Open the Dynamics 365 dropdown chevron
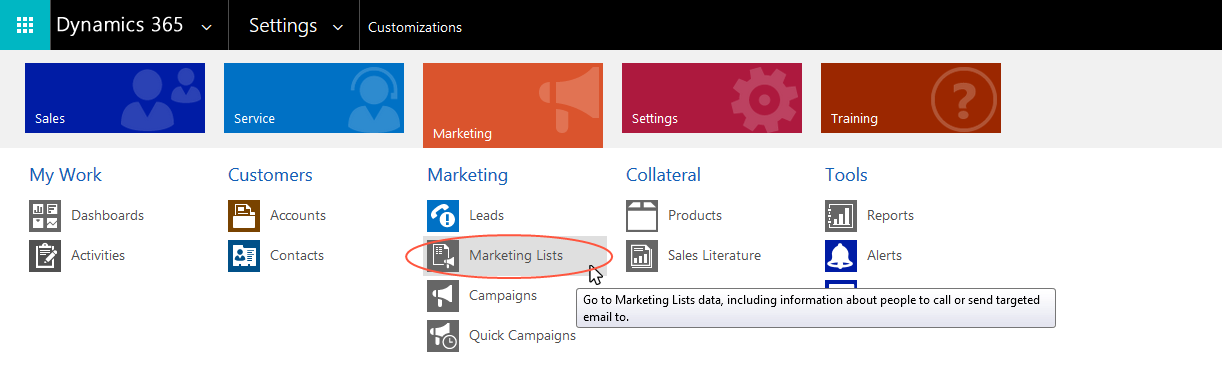This screenshot has width=1222, height=374. 207,28
